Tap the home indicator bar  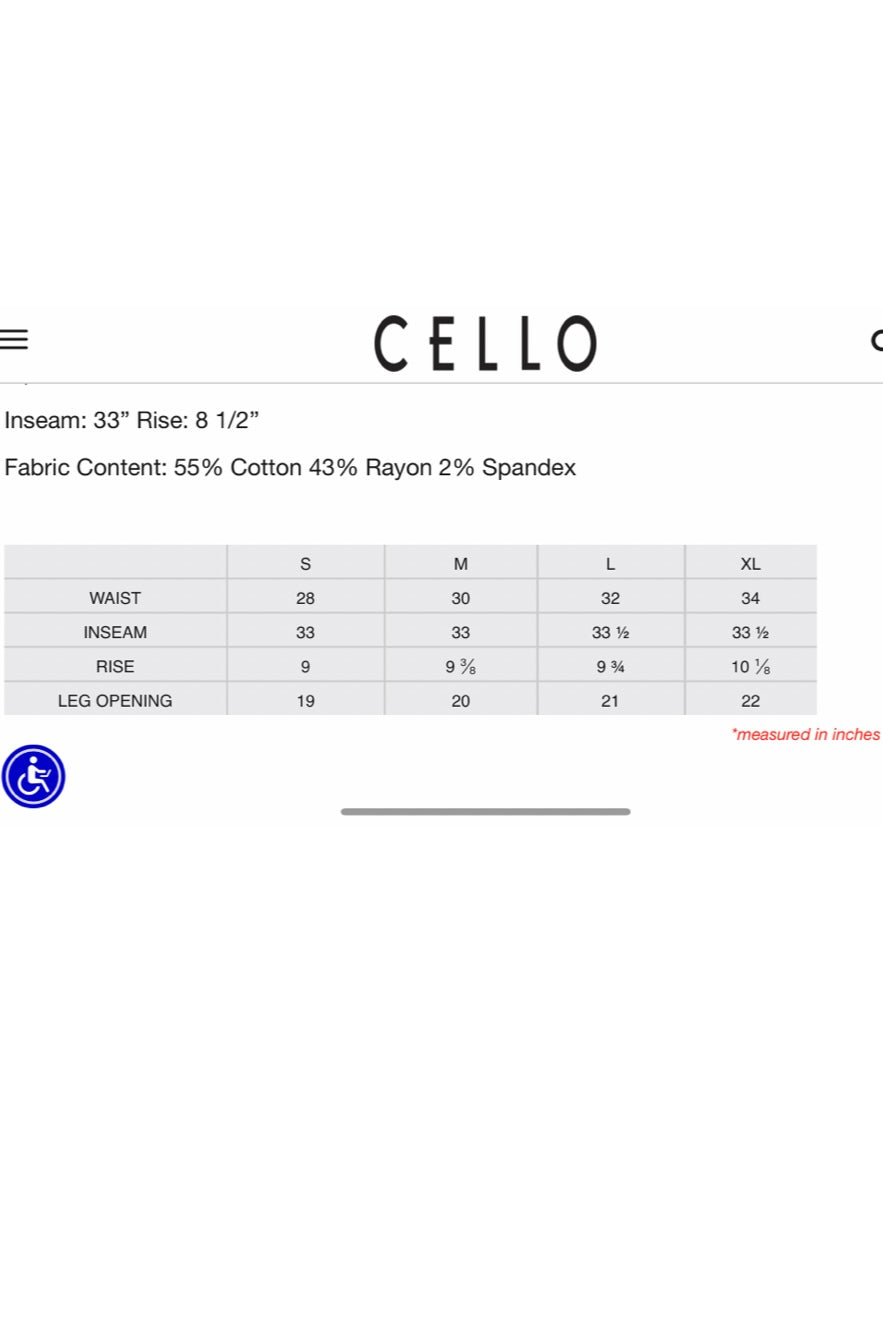485,811
